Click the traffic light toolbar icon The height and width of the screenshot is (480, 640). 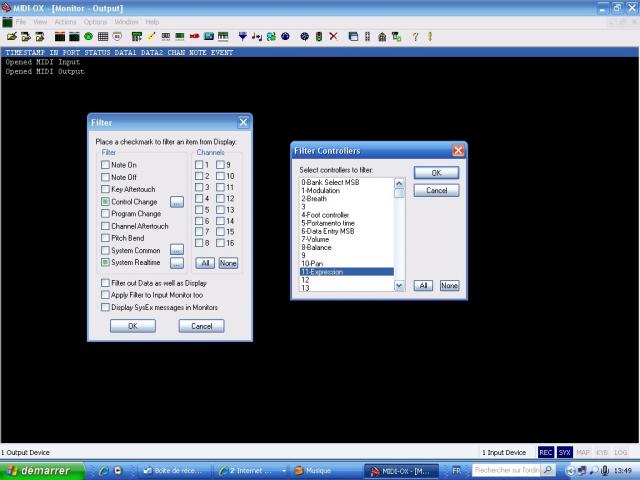click(319, 37)
